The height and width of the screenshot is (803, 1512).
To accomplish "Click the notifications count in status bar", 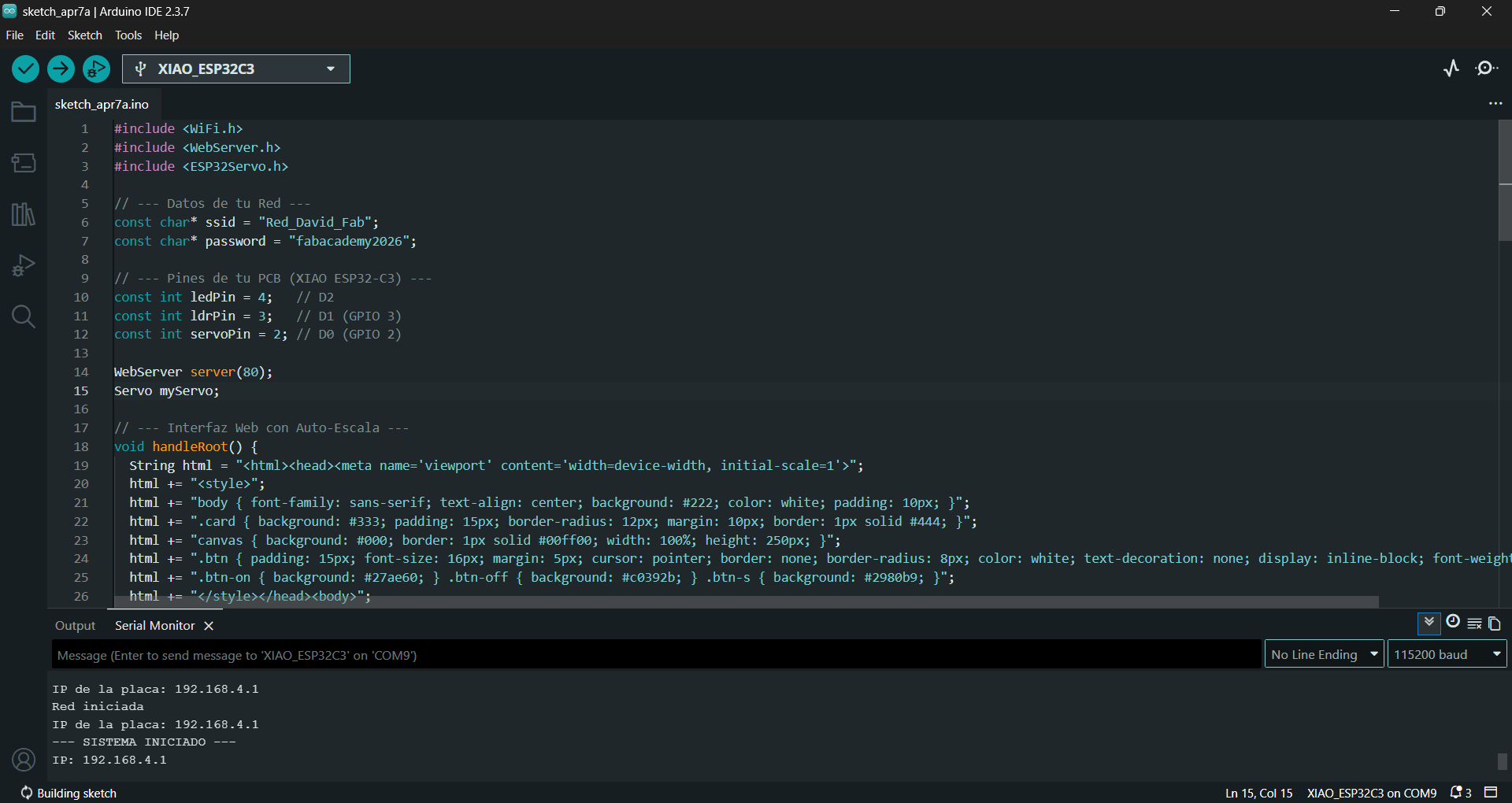I will (x=1461, y=793).
